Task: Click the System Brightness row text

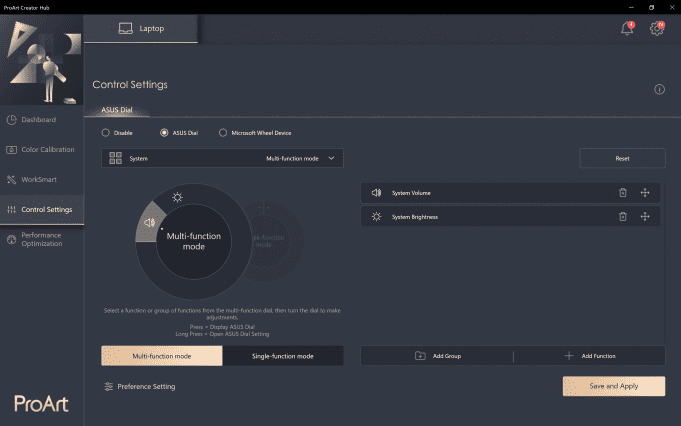Action: click(x=415, y=217)
